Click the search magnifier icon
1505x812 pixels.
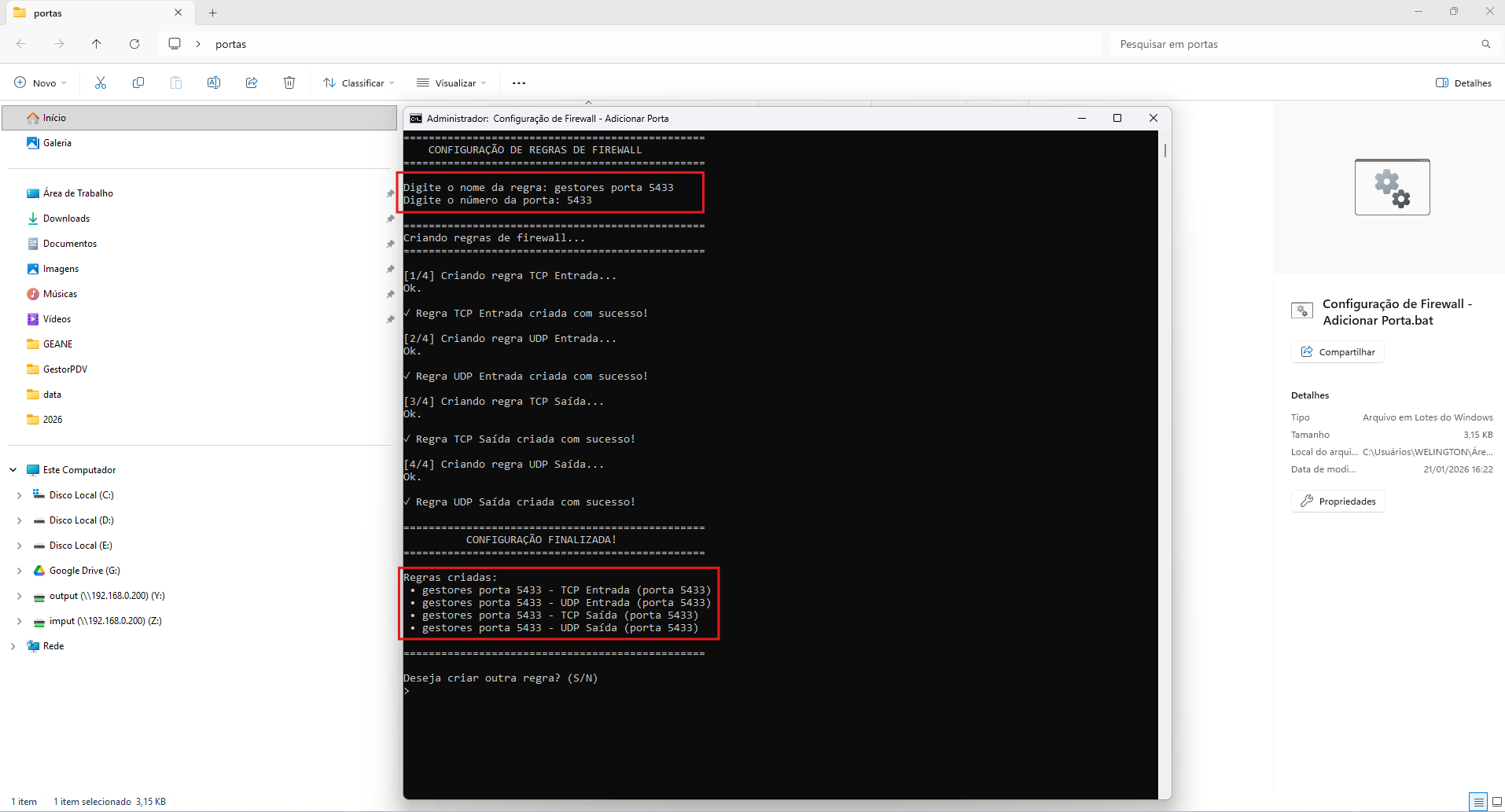[x=1485, y=44]
